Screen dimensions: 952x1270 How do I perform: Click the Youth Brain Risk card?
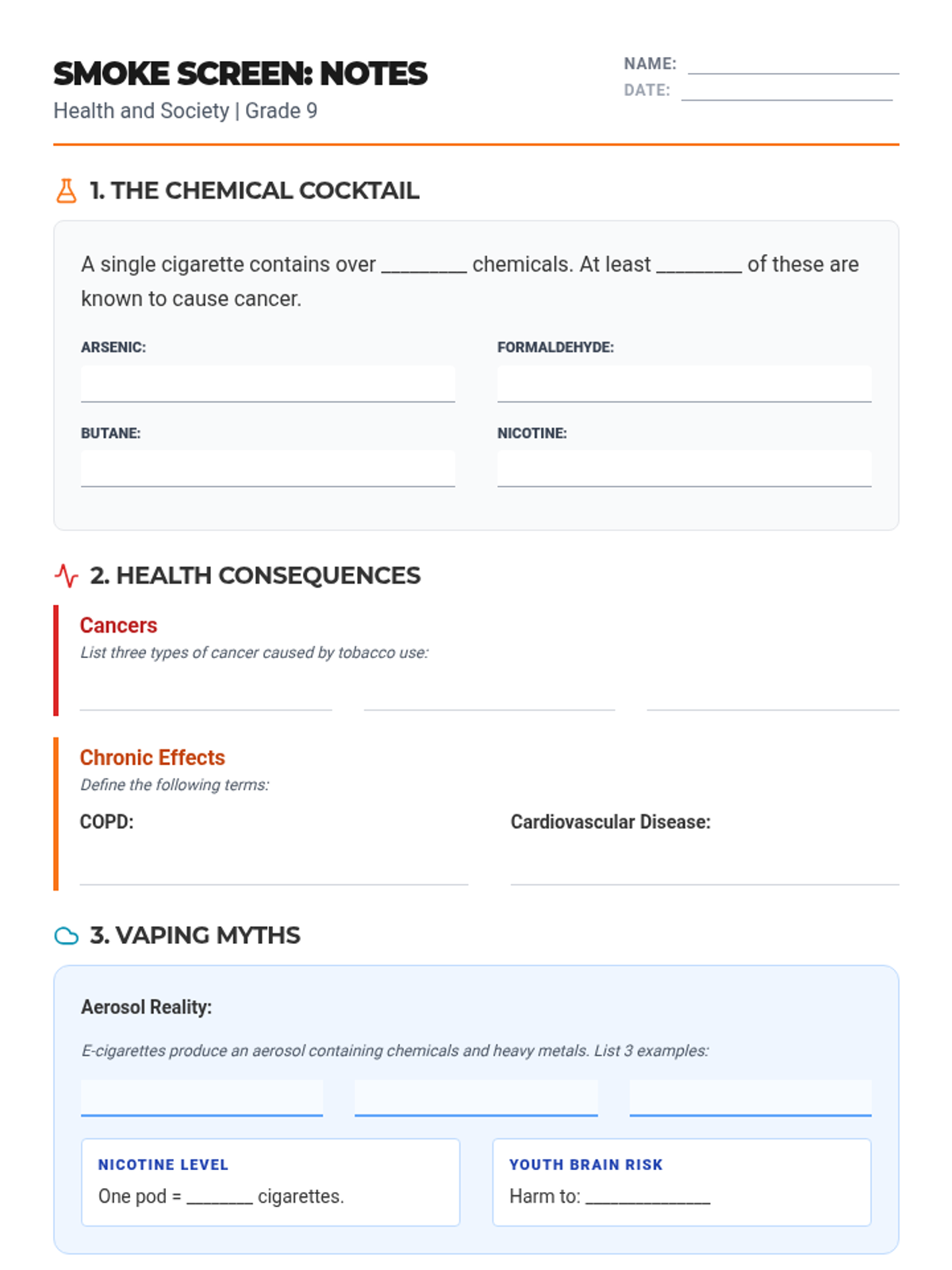(x=681, y=1182)
